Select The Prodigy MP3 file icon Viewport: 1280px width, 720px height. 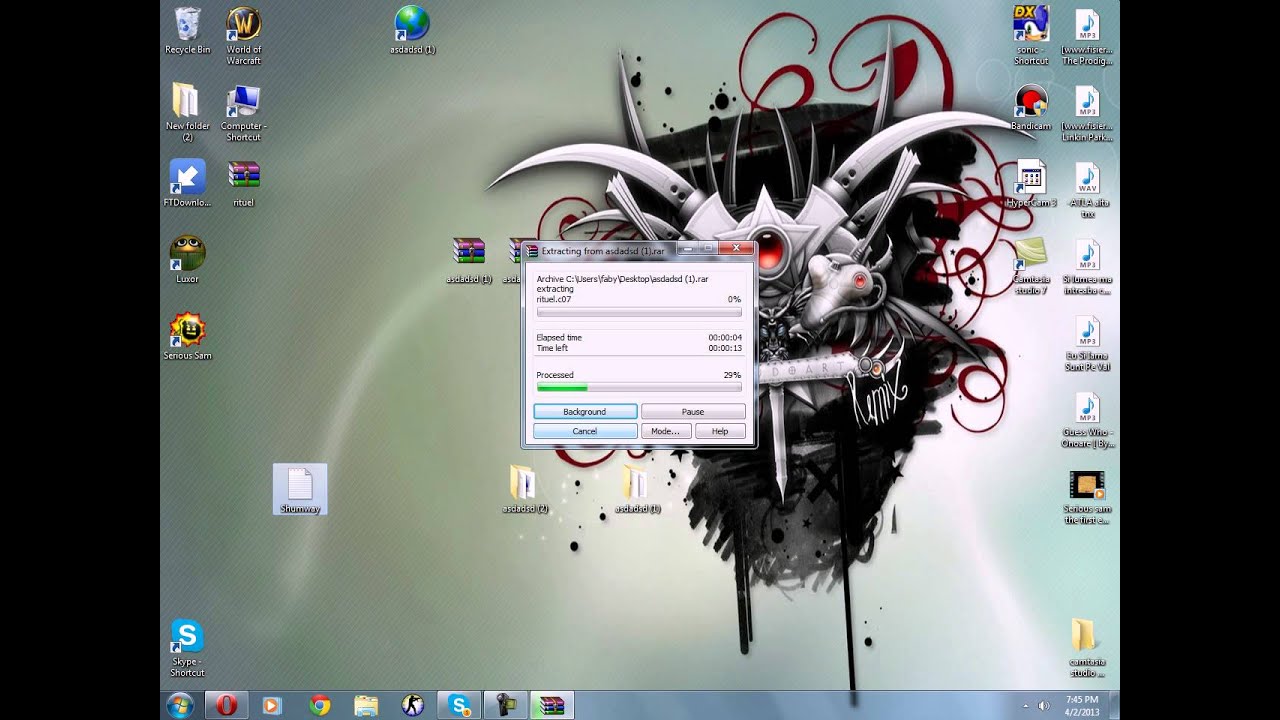coord(1086,35)
